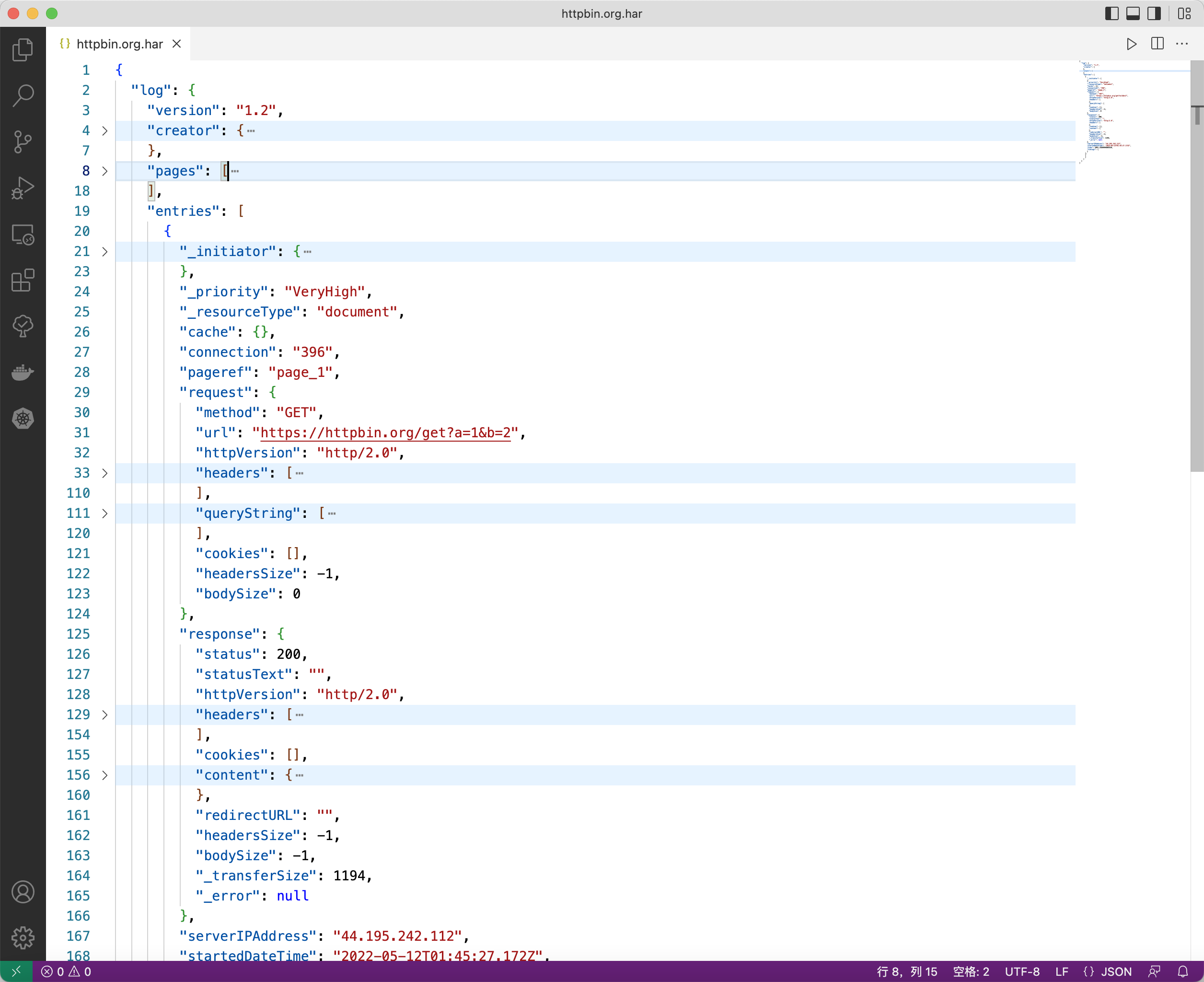Open the Extensions view icon
Image resolution: width=1204 pixels, height=982 pixels.
[23, 280]
